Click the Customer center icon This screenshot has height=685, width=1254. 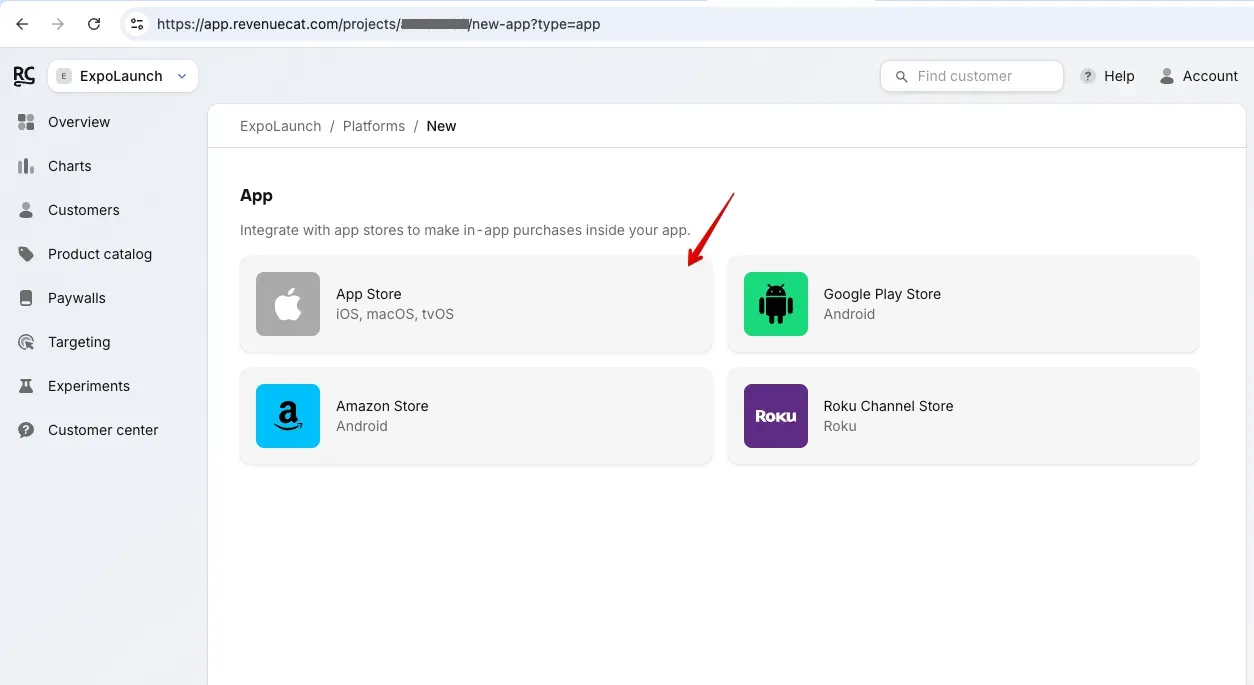(x=27, y=430)
